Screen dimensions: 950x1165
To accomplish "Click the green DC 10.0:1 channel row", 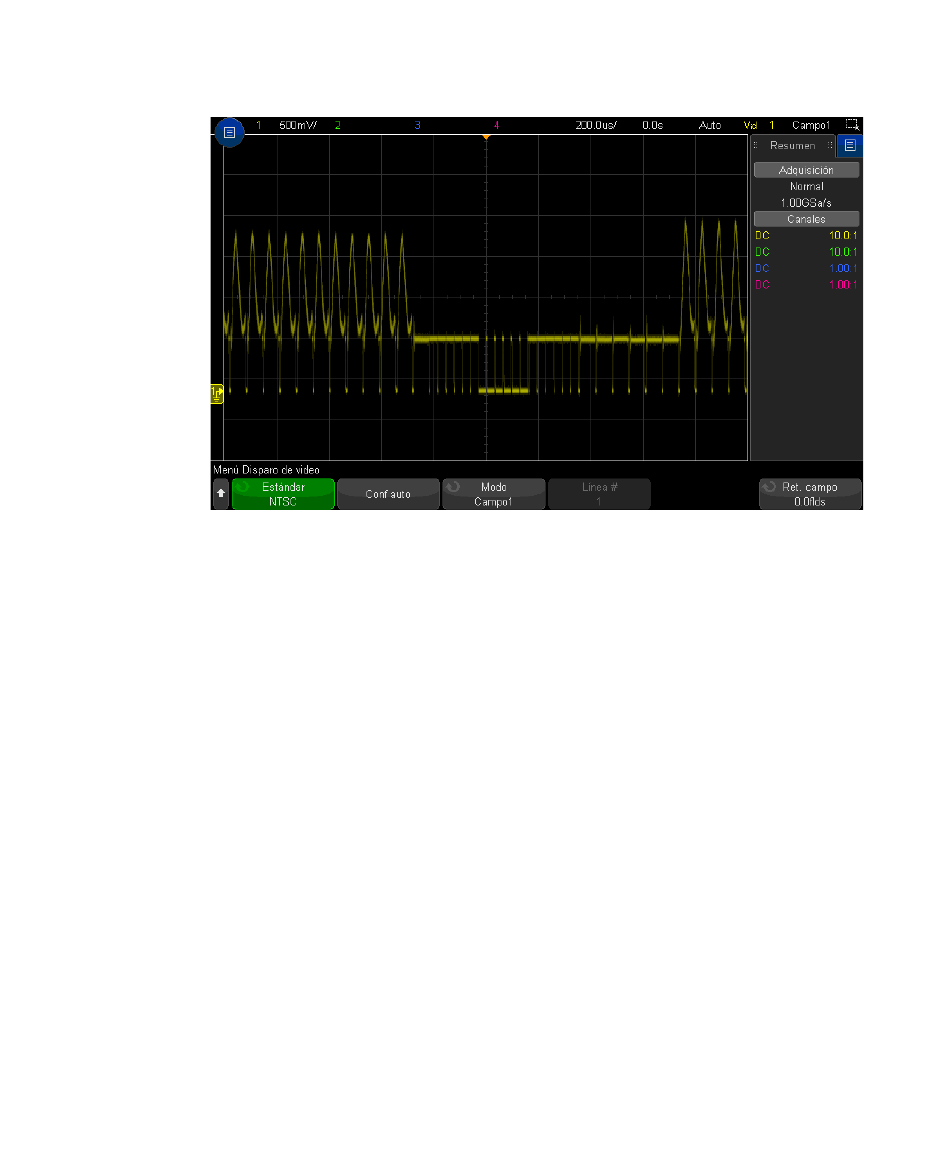I will point(806,252).
